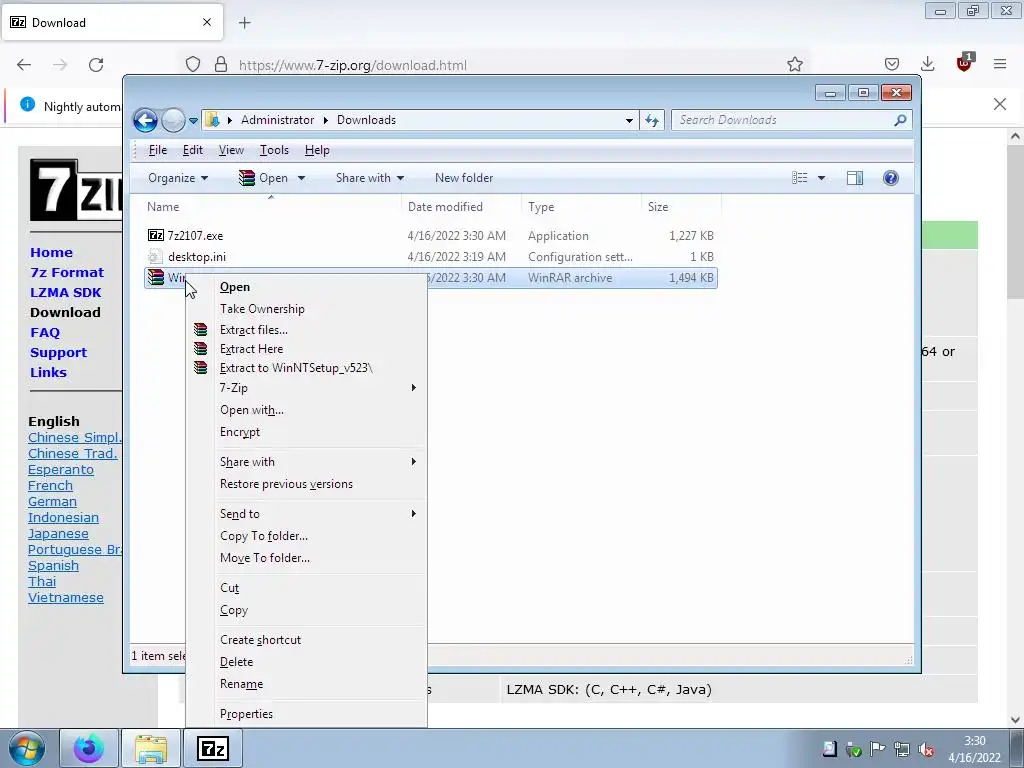Click the WinRAR icon next to Extract Here
This screenshot has width=1024, height=768.
click(x=200, y=349)
